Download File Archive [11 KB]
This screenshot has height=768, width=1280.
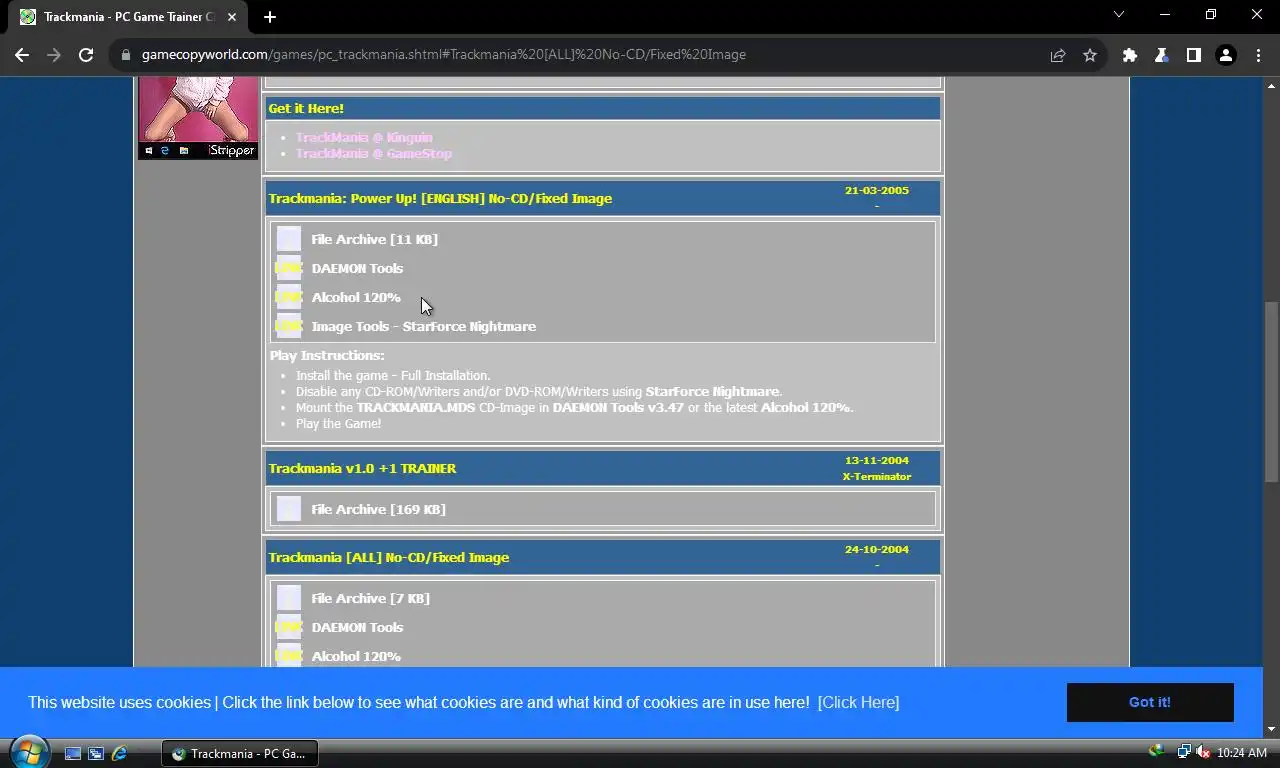[x=374, y=239]
